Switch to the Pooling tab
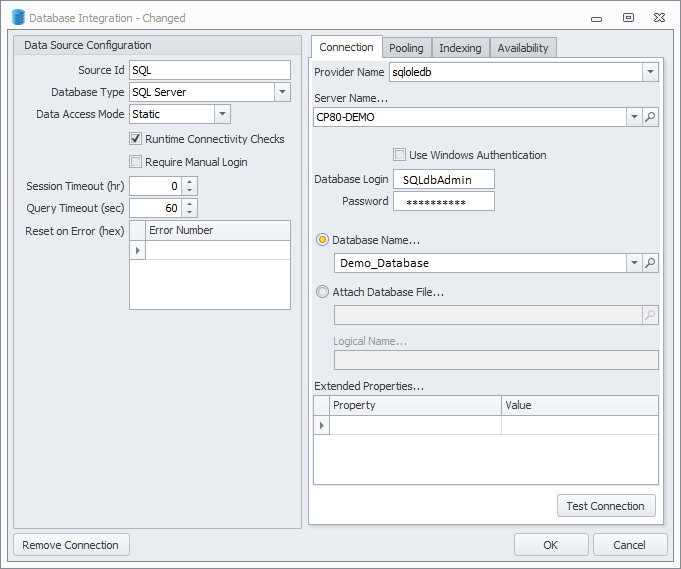The width and height of the screenshot is (681, 569). pos(406,48)
